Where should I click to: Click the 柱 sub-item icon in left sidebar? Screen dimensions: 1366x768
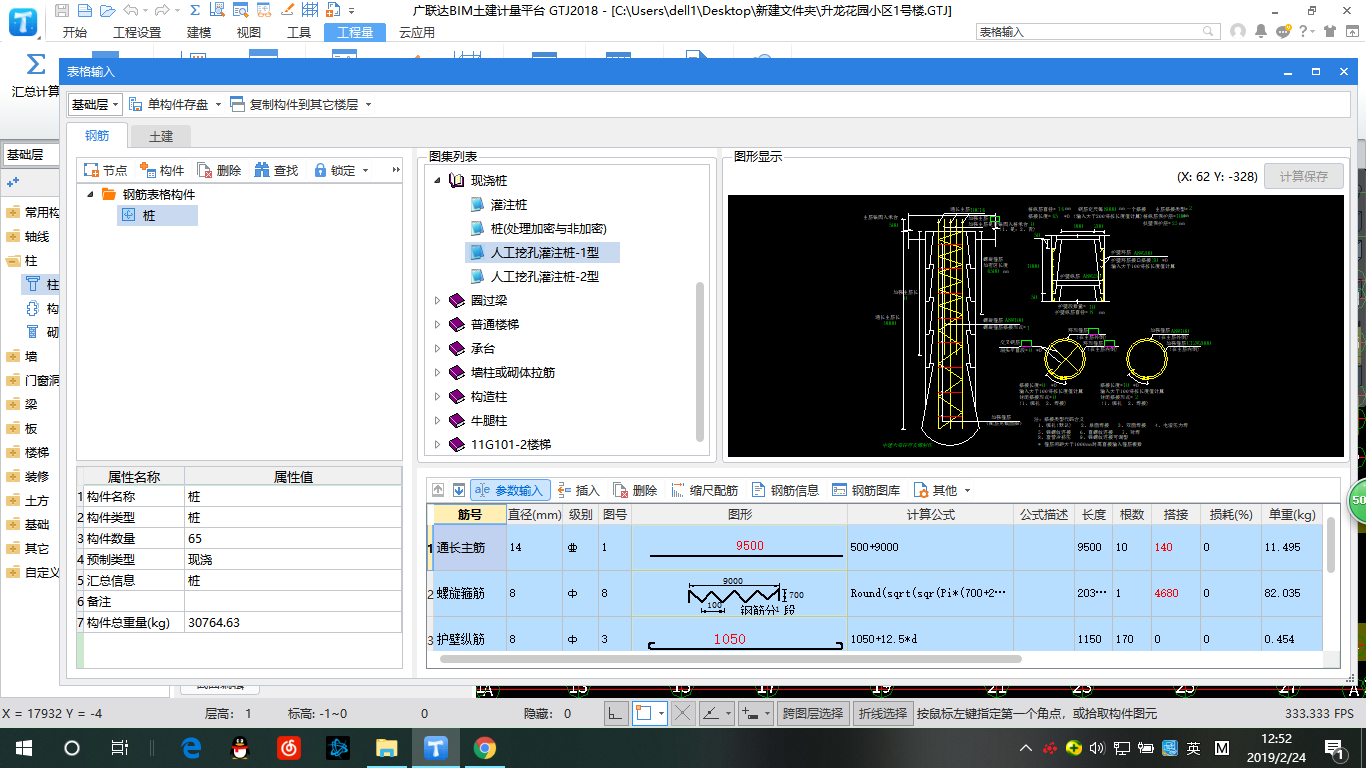[33, 285]
